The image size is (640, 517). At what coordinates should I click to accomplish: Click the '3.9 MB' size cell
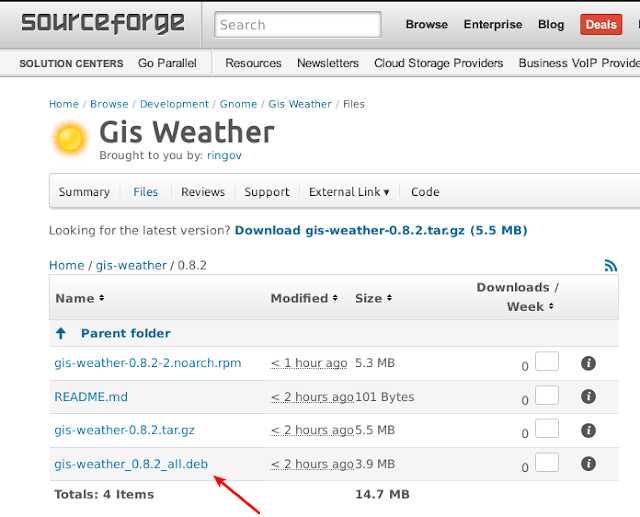[x=375, y=464]
